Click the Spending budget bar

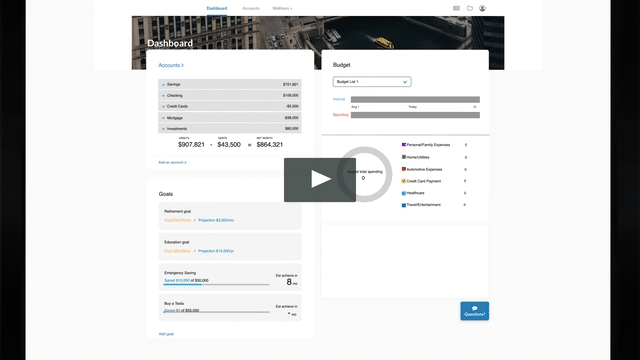coord(415,115)
